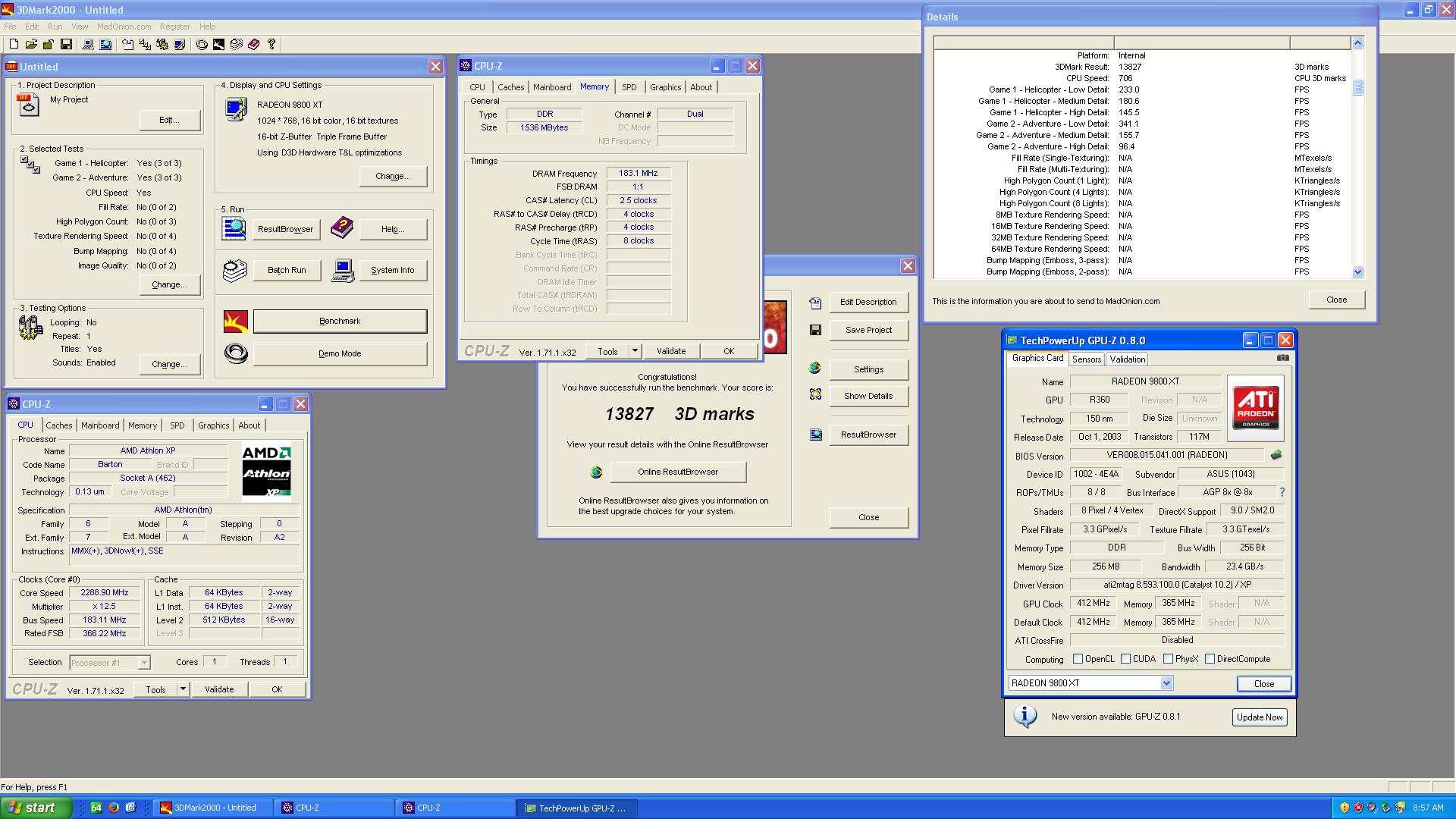This screenshot has height=819, width=1456.
Task: Expand Tools arrow in CPU-Z Memory window
Action: (x=635, y=351)
